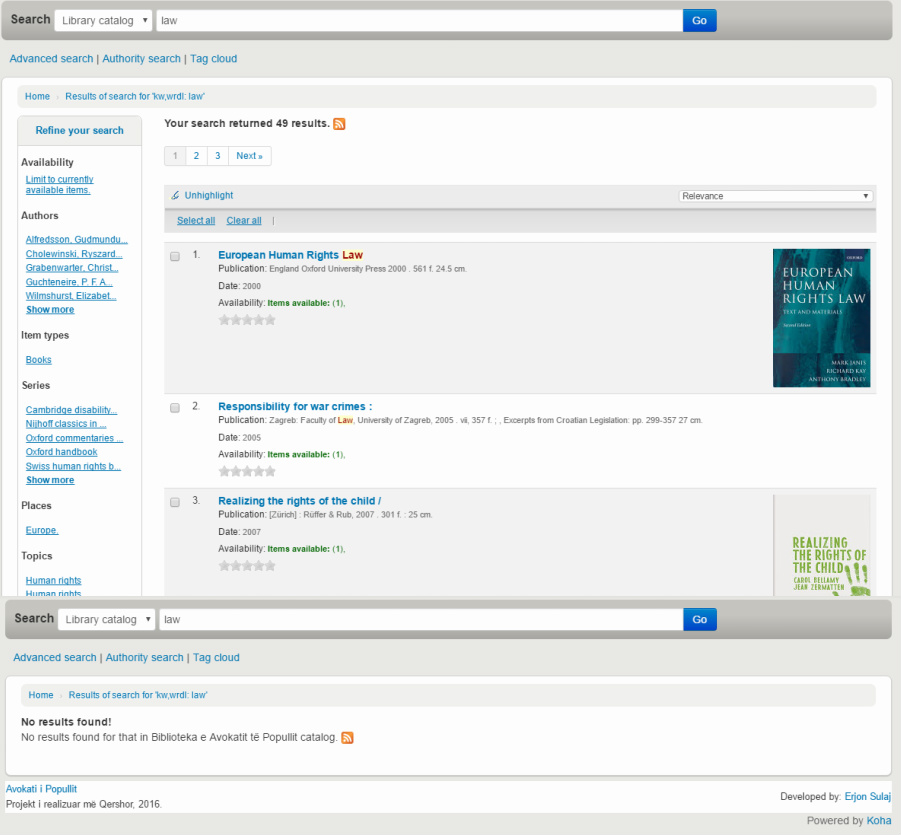Screen dimensions: 901x835
Task: Open Realizing the Rights of the Child cover
Action: point(821,547)
